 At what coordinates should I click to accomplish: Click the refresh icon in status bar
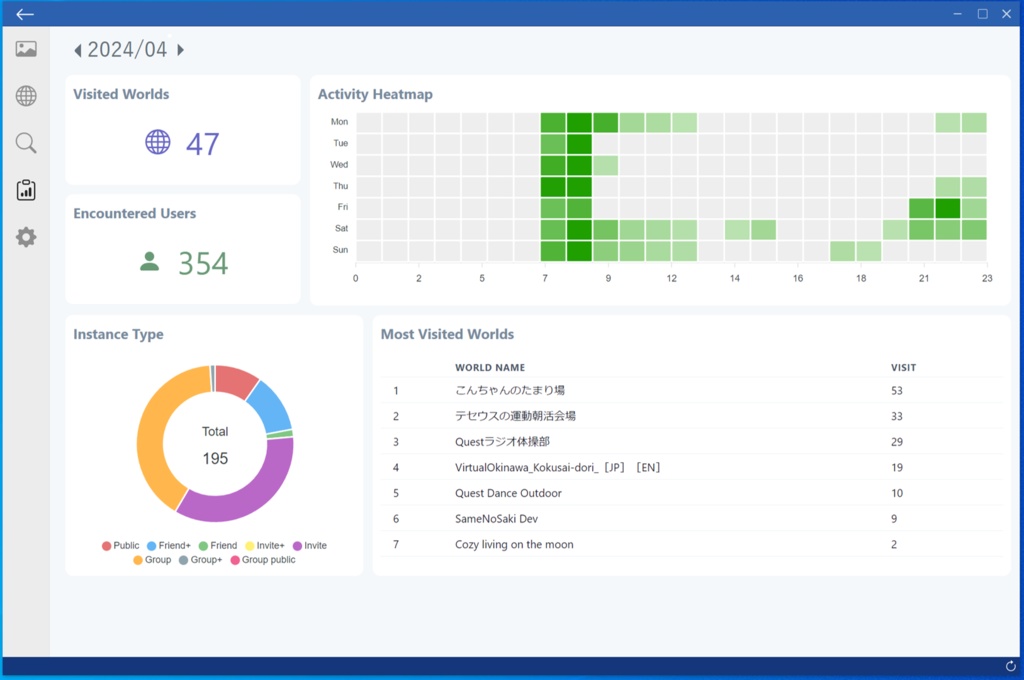[1010, 666]
